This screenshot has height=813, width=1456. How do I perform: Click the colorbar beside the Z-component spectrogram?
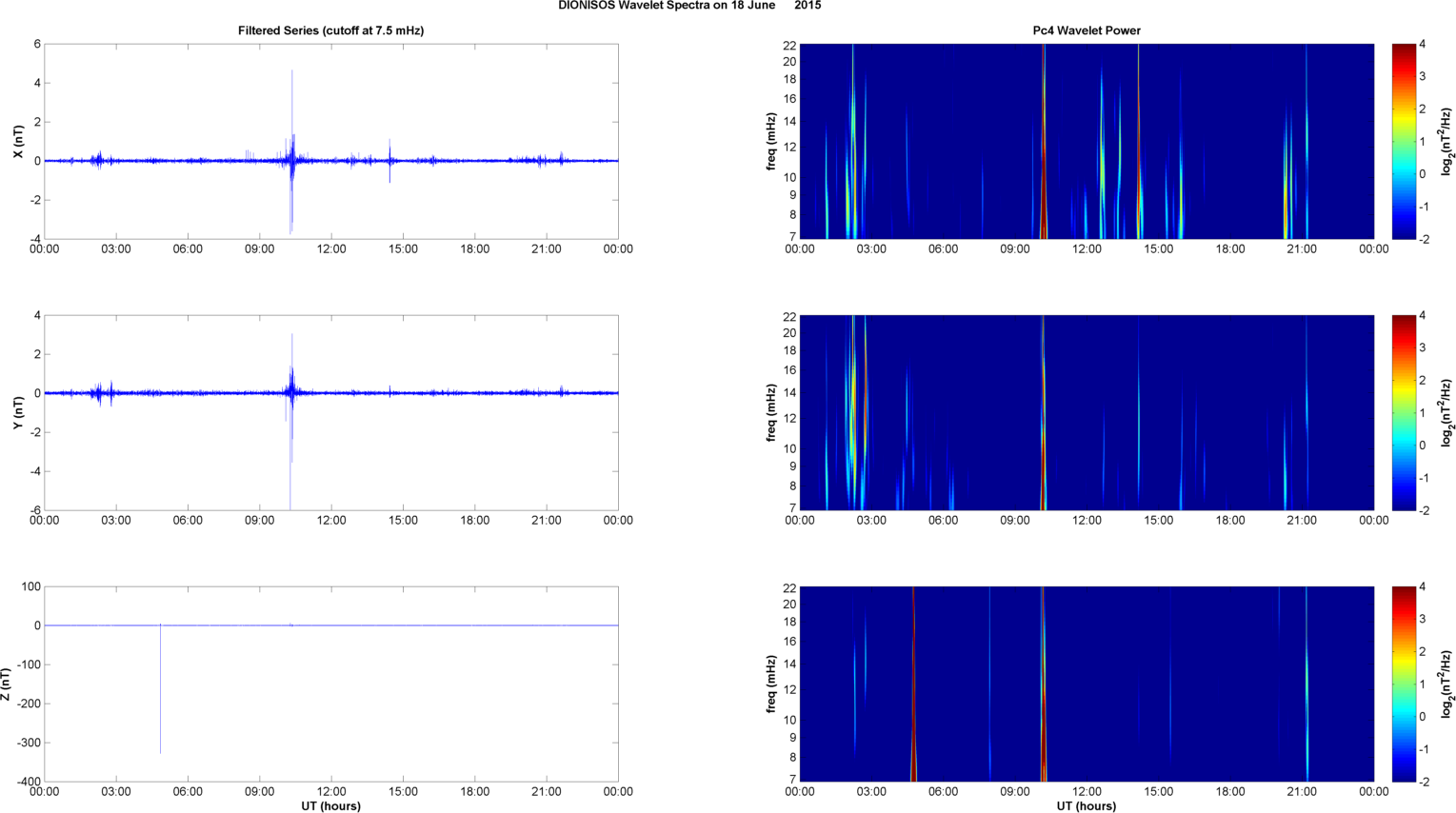tap(1404, 684)
